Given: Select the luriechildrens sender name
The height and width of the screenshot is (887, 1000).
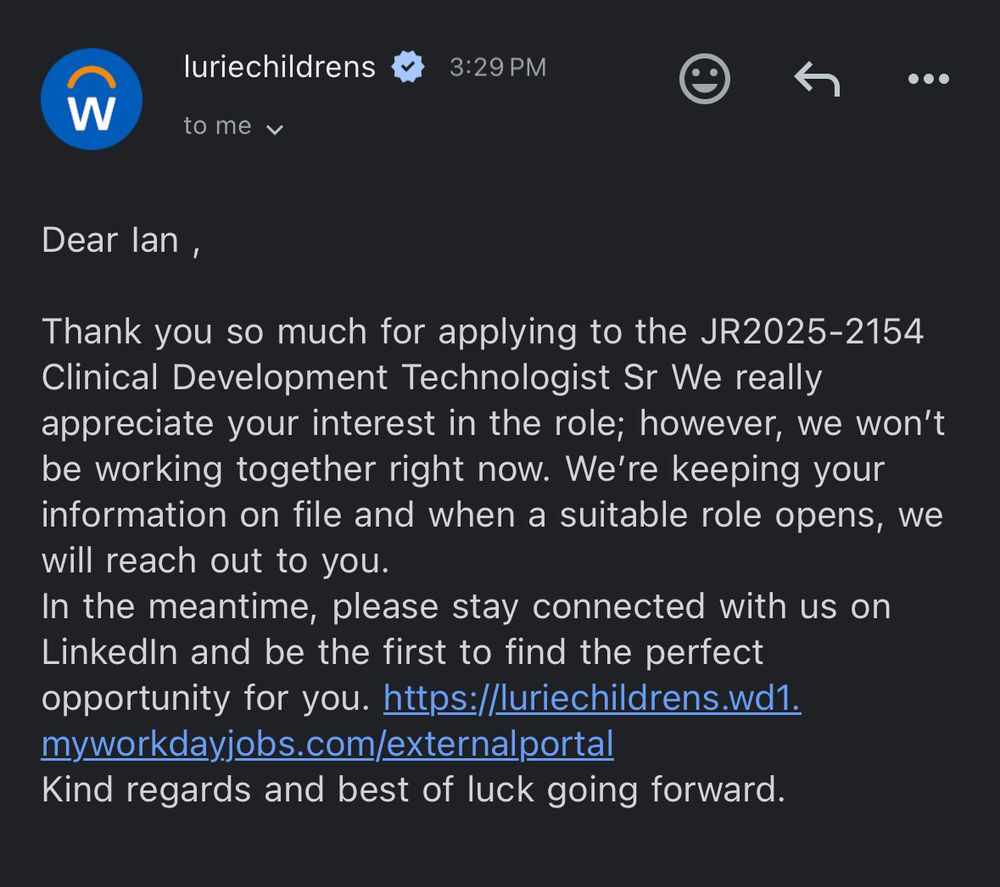Looking at the screenshot, I should 279,66.
